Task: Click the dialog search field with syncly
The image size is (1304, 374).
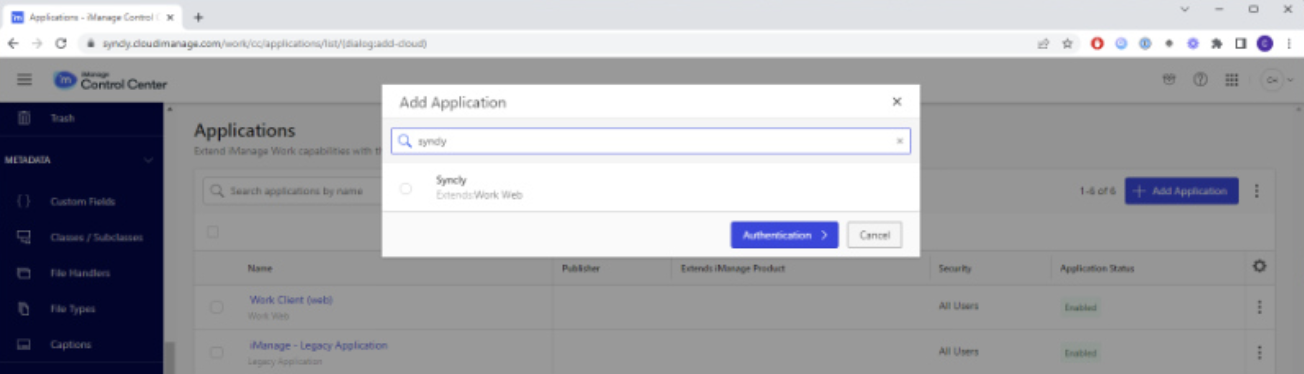Action: 651,141
